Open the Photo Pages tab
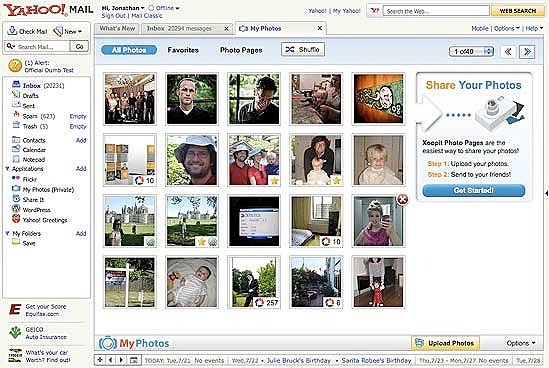Image resolution: width=549 pixels, height=368 pixels. 241,50
